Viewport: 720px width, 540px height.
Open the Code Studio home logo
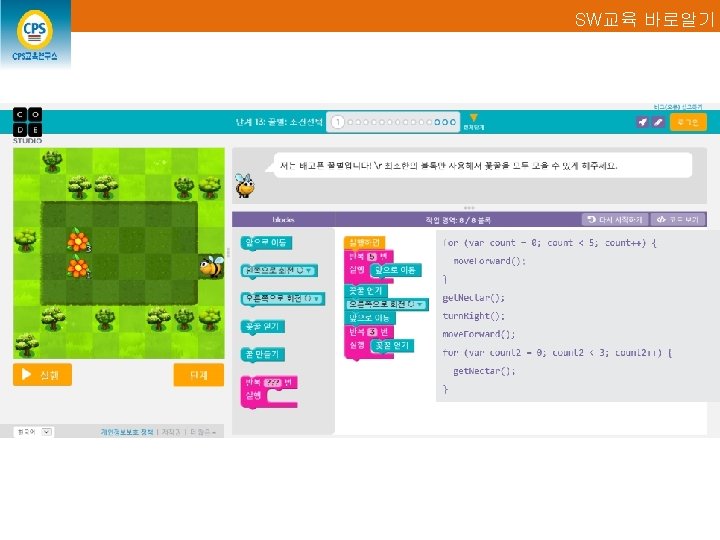(x=28, y=125)
